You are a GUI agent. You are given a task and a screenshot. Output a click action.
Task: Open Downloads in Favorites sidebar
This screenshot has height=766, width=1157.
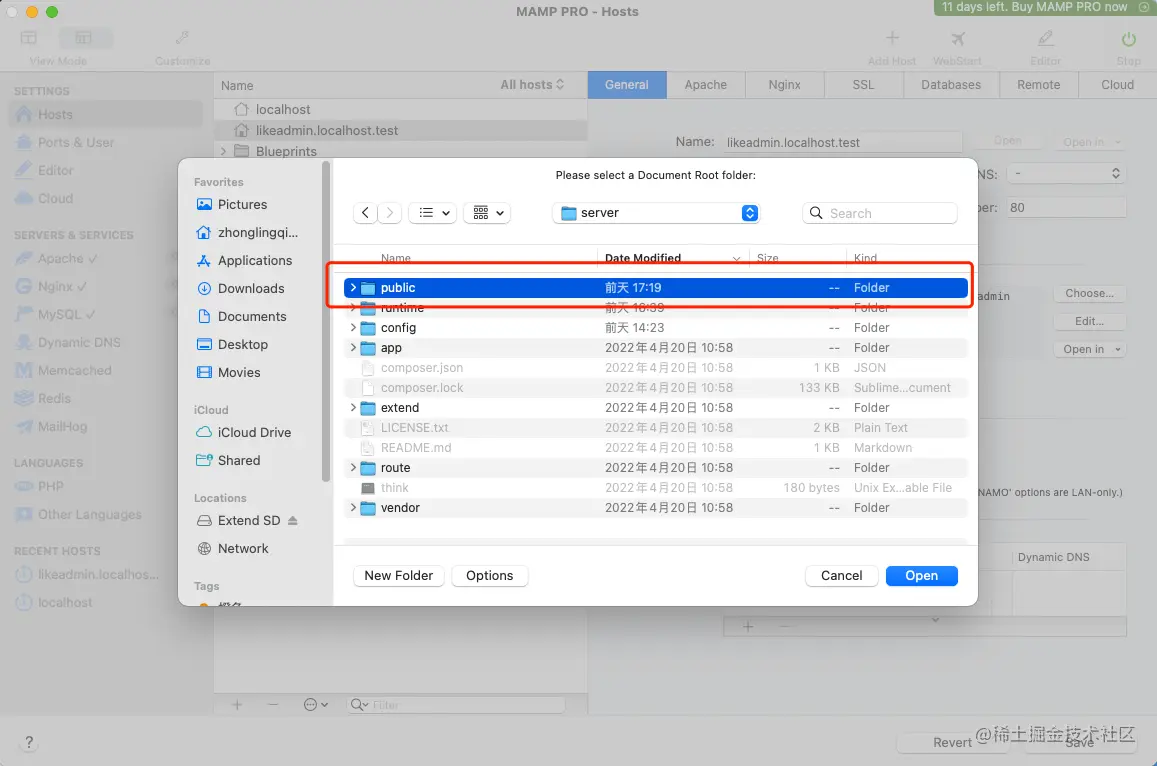click(x=241, y=289)
